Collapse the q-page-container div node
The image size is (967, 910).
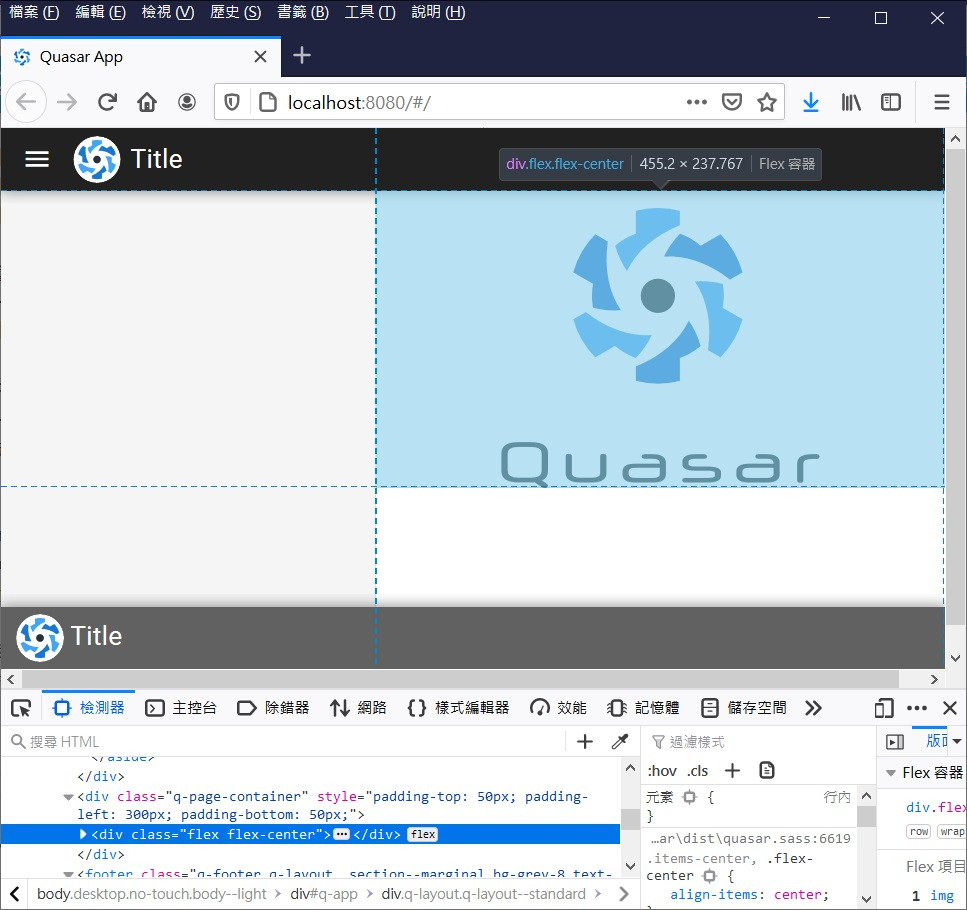[x=68, y=797]
